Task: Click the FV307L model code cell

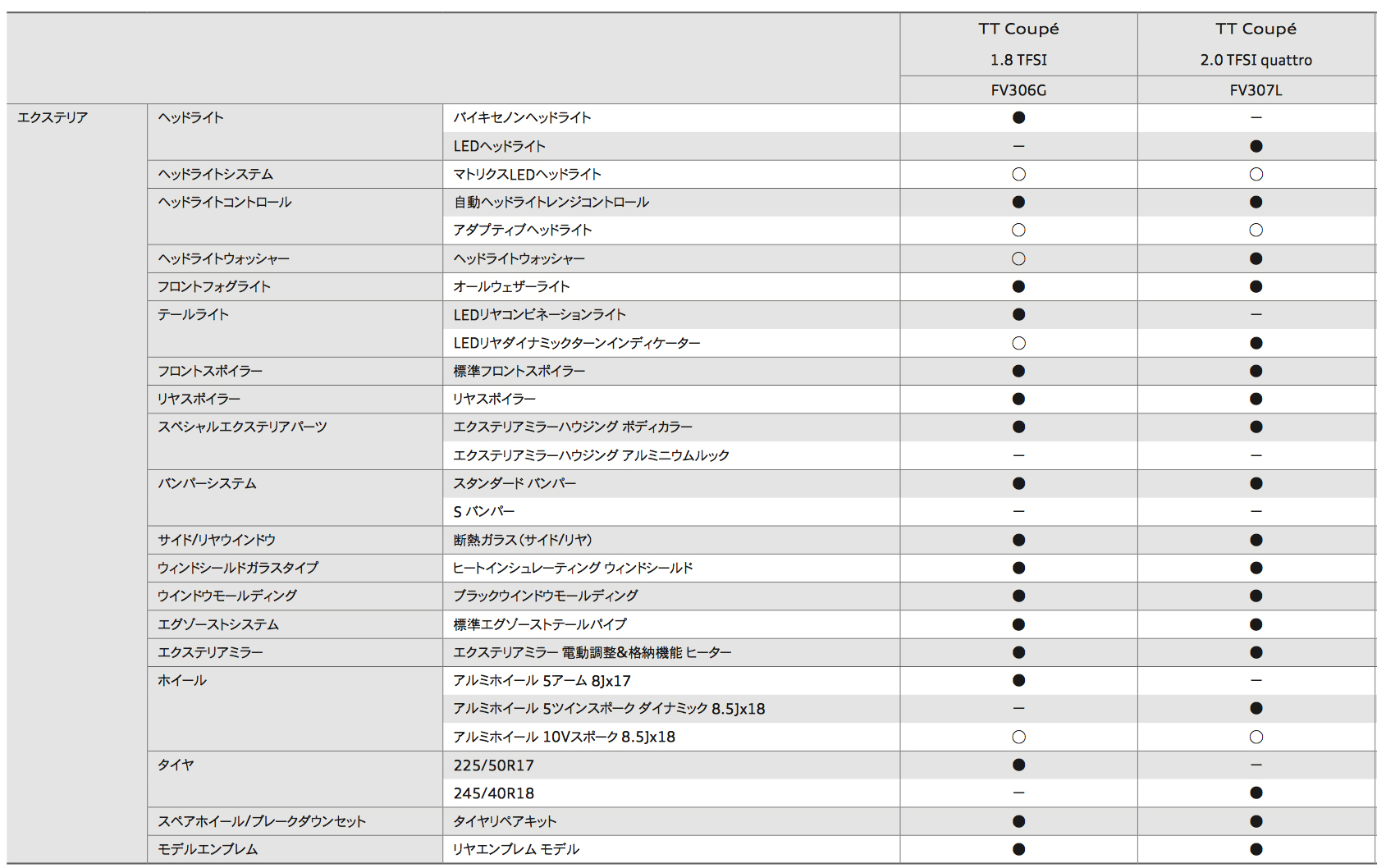Action: click(x=1256, y=90)
